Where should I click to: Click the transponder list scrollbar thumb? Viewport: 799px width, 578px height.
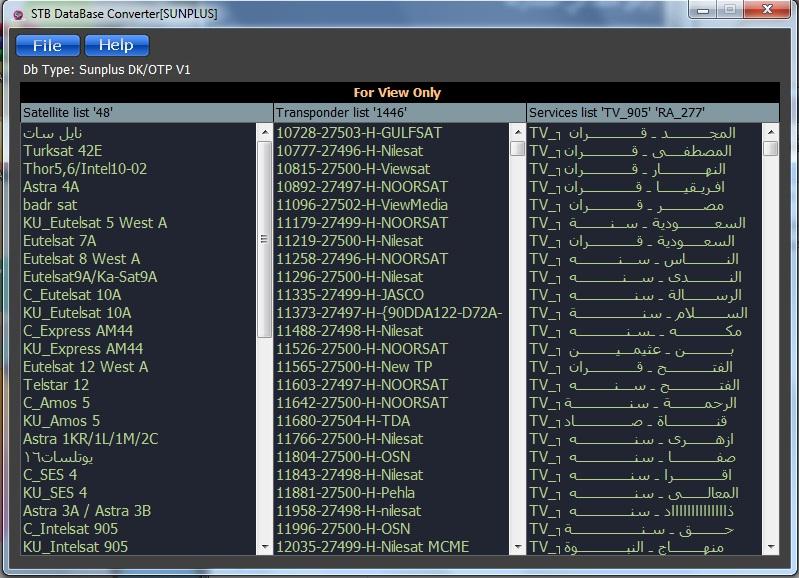pos(517,148)
